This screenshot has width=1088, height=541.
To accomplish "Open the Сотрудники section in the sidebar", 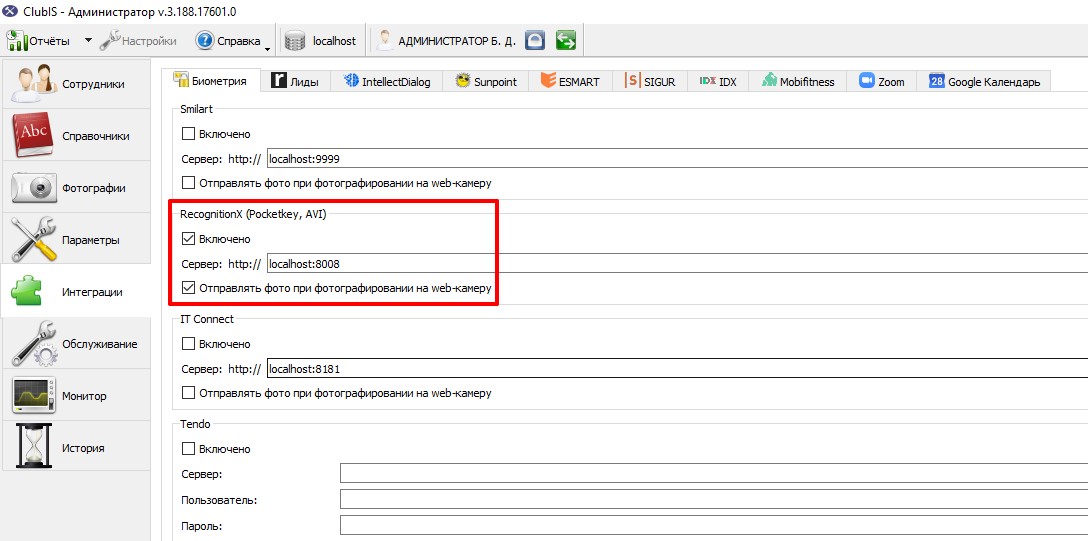I will pyautogui.click(x=76, y=85).
